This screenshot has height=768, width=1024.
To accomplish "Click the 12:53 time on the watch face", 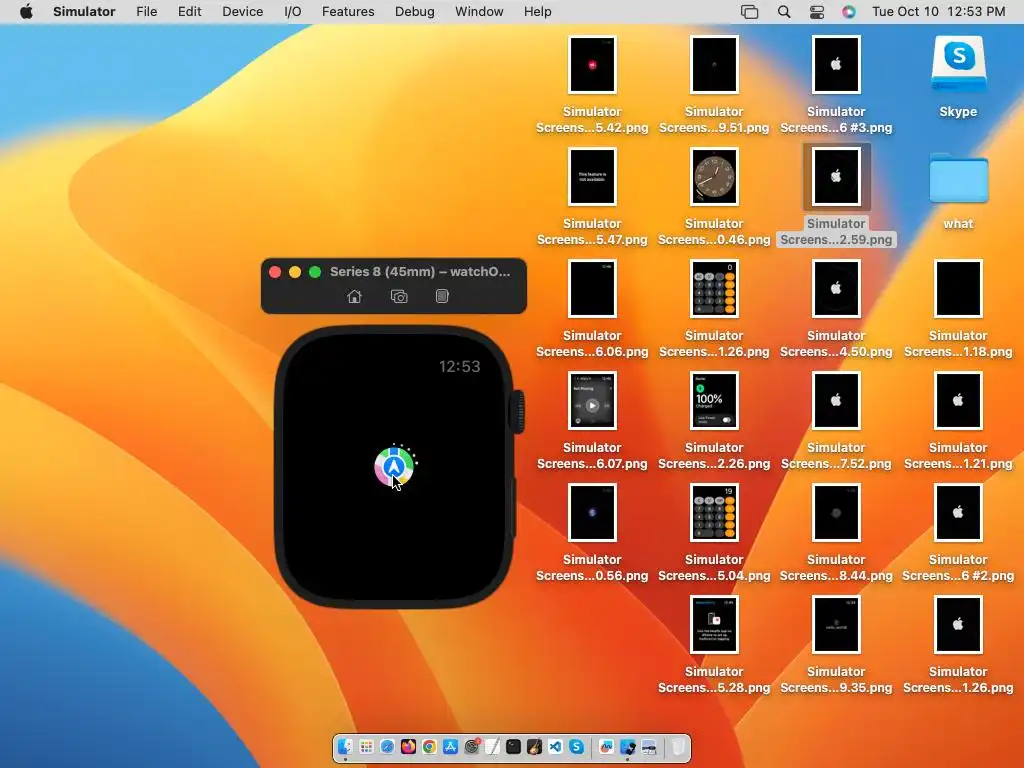I will [x=459, y=366].
